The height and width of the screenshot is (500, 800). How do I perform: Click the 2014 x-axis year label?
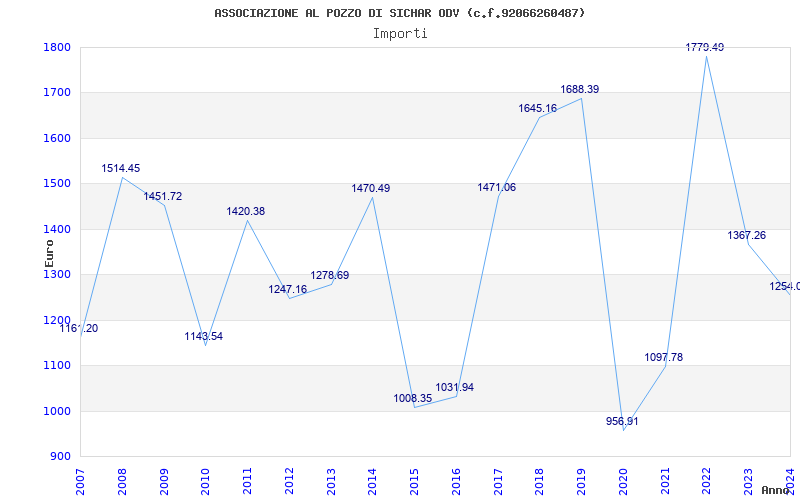pyautogui.click(x=372, y=481)
